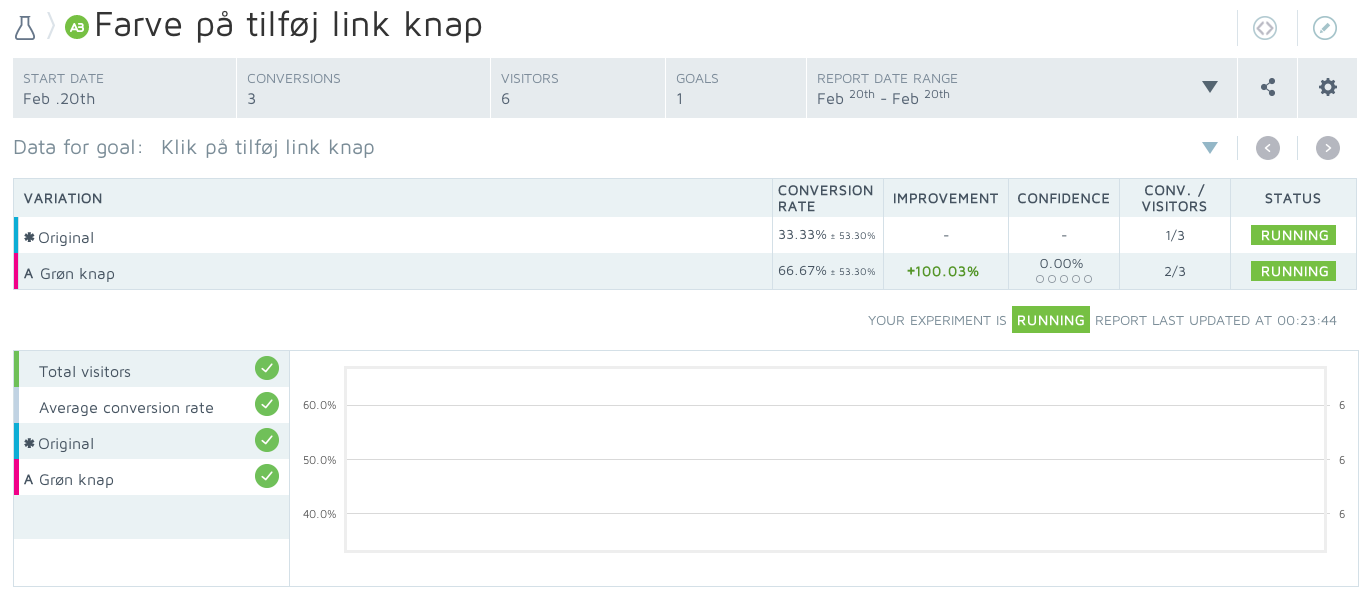
Task: Click the experiments flask icon
Action: [x=25, y=27]
